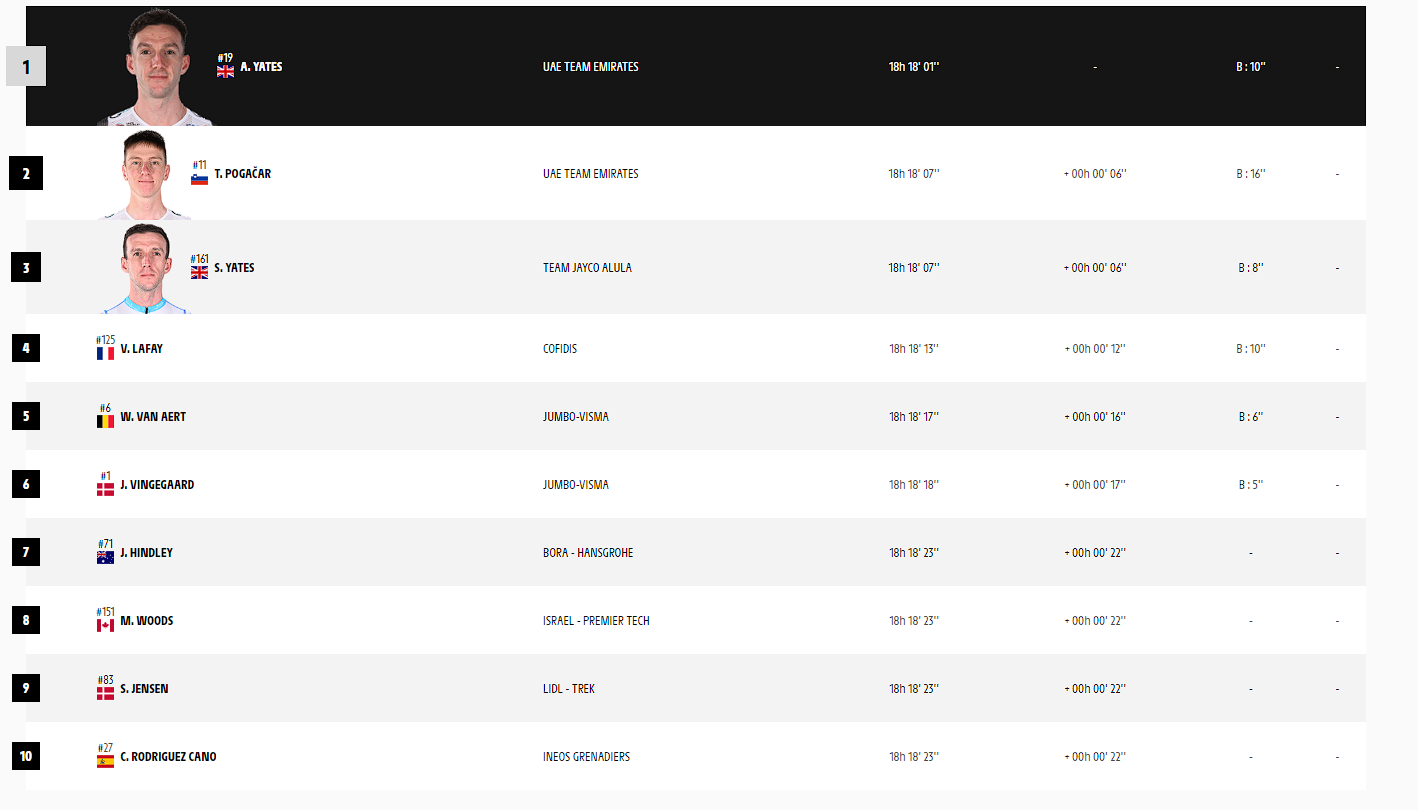Click the Spanish flag beside C. Rodriguez Cano
1418x810 pixels.
pyautogui.click(x=105, y=762)
